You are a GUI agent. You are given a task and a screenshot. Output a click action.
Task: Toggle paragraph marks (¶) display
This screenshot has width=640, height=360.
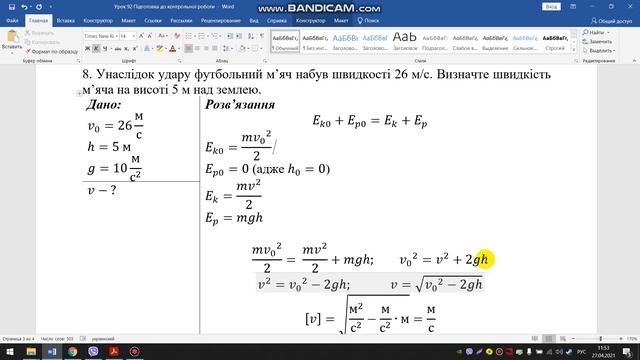click(x=262, y=36)
